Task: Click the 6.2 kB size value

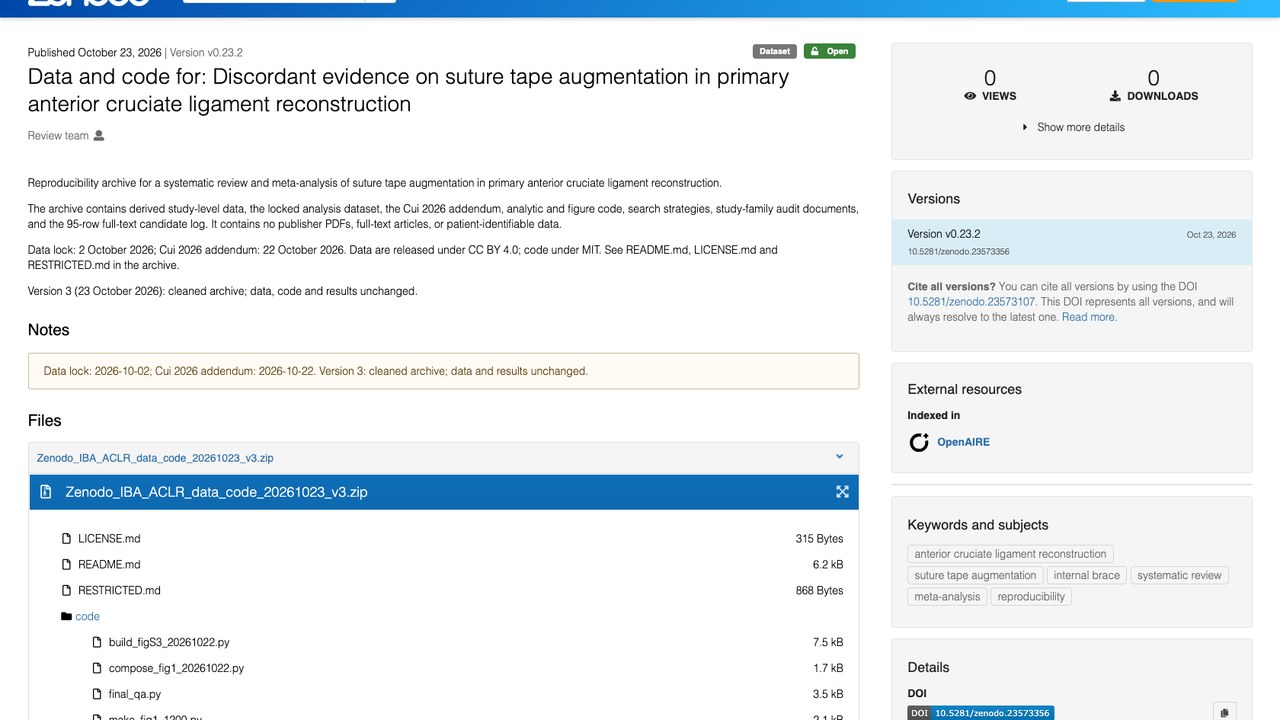Action: tap(828, 565)
